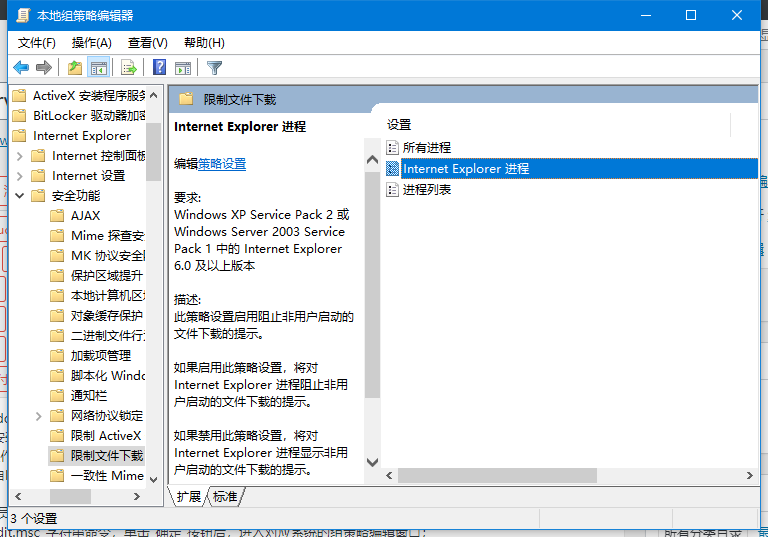Click the 所有进程 policy setting icon

(392, 147)
